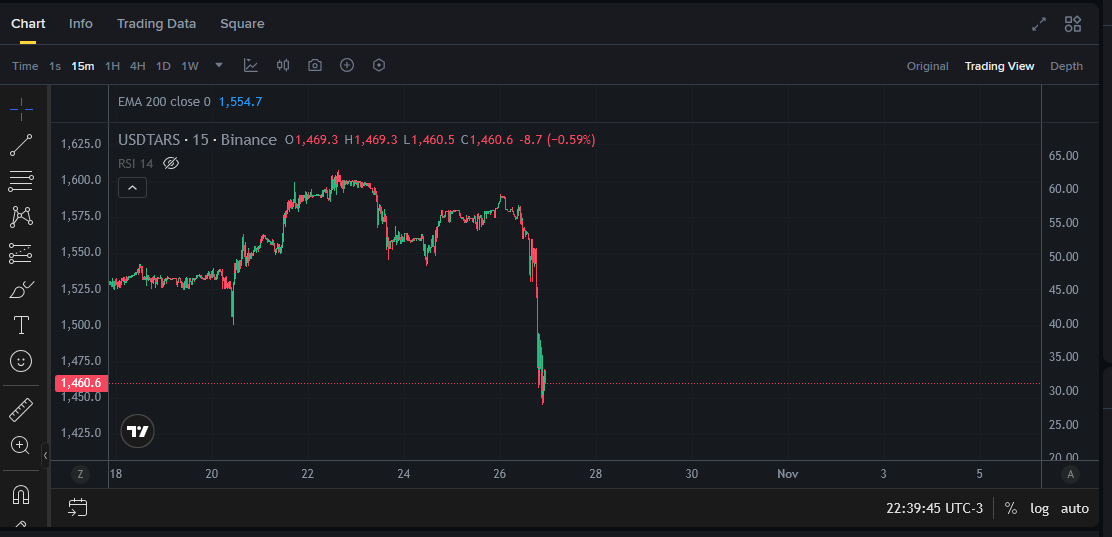The width and height of the screenshot is (1112, 537).
Task: Toggle RSI 14 indicator visibility eye
Action: point(170,164)
